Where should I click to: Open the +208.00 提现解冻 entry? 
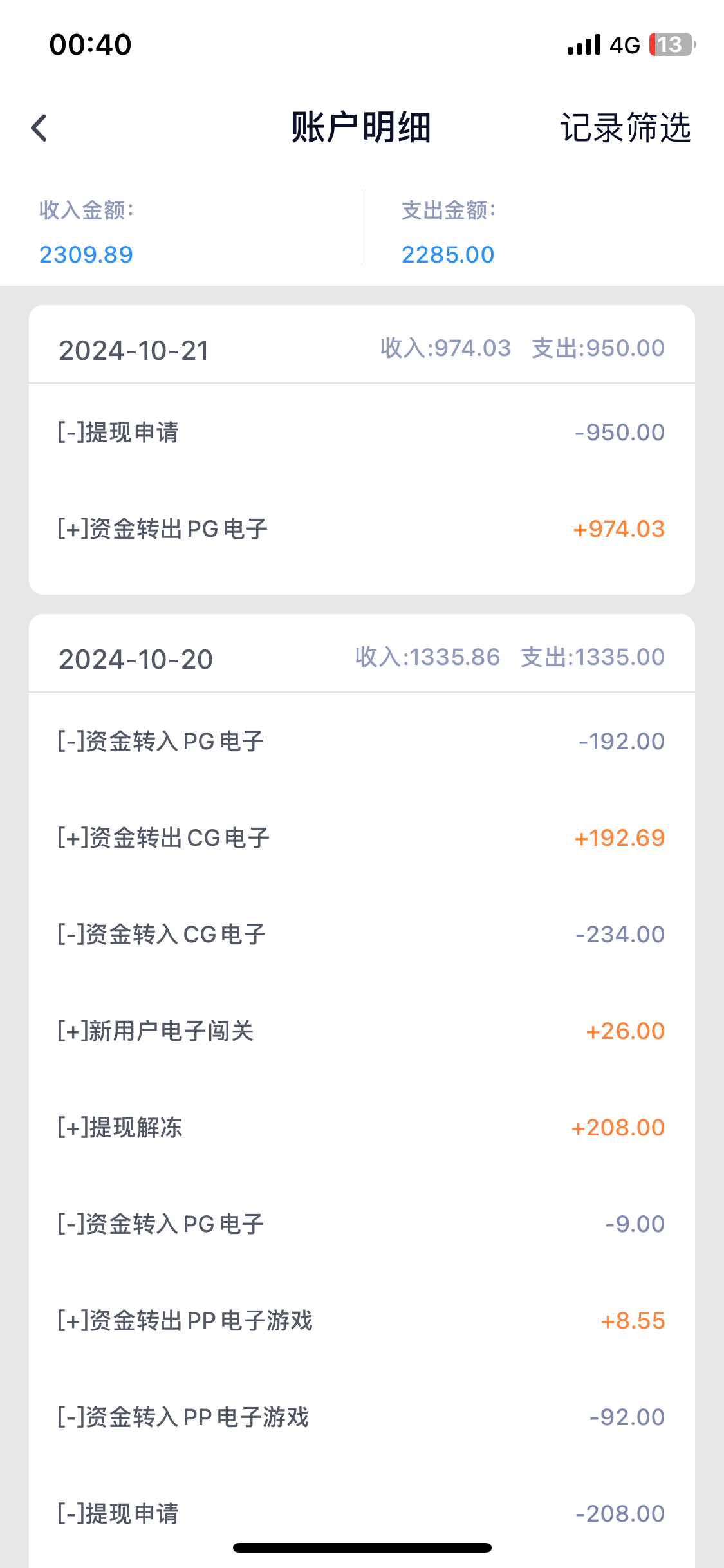click(362, 1128)
